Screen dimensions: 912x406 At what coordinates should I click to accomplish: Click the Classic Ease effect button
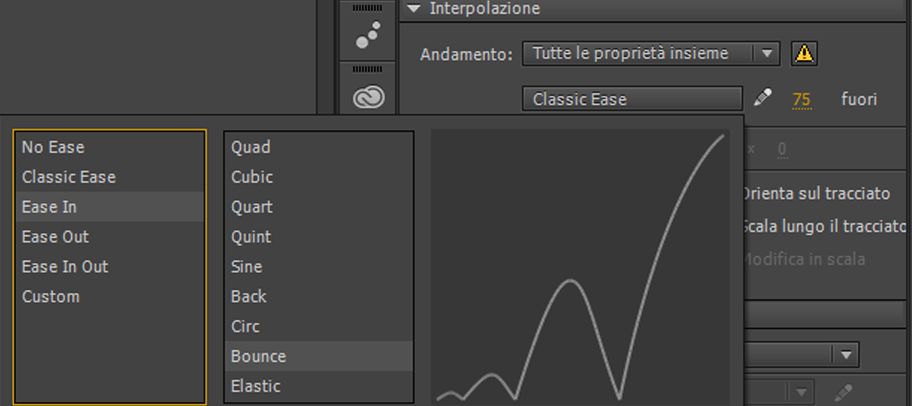coord(632,99)
